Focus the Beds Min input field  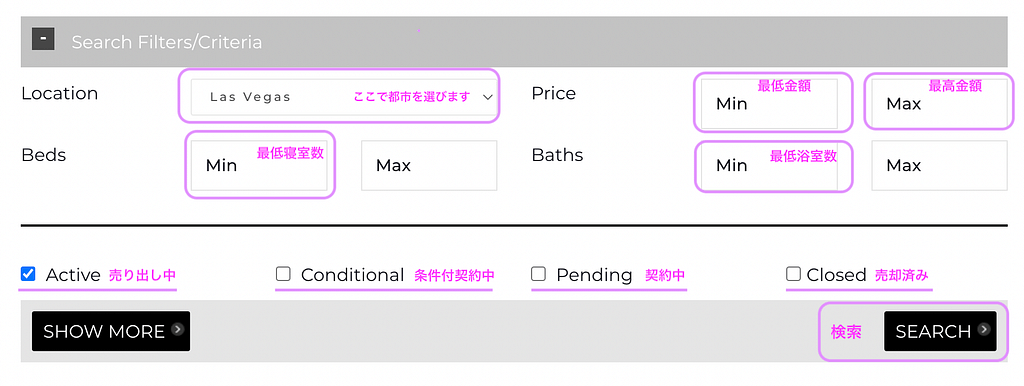259,165
